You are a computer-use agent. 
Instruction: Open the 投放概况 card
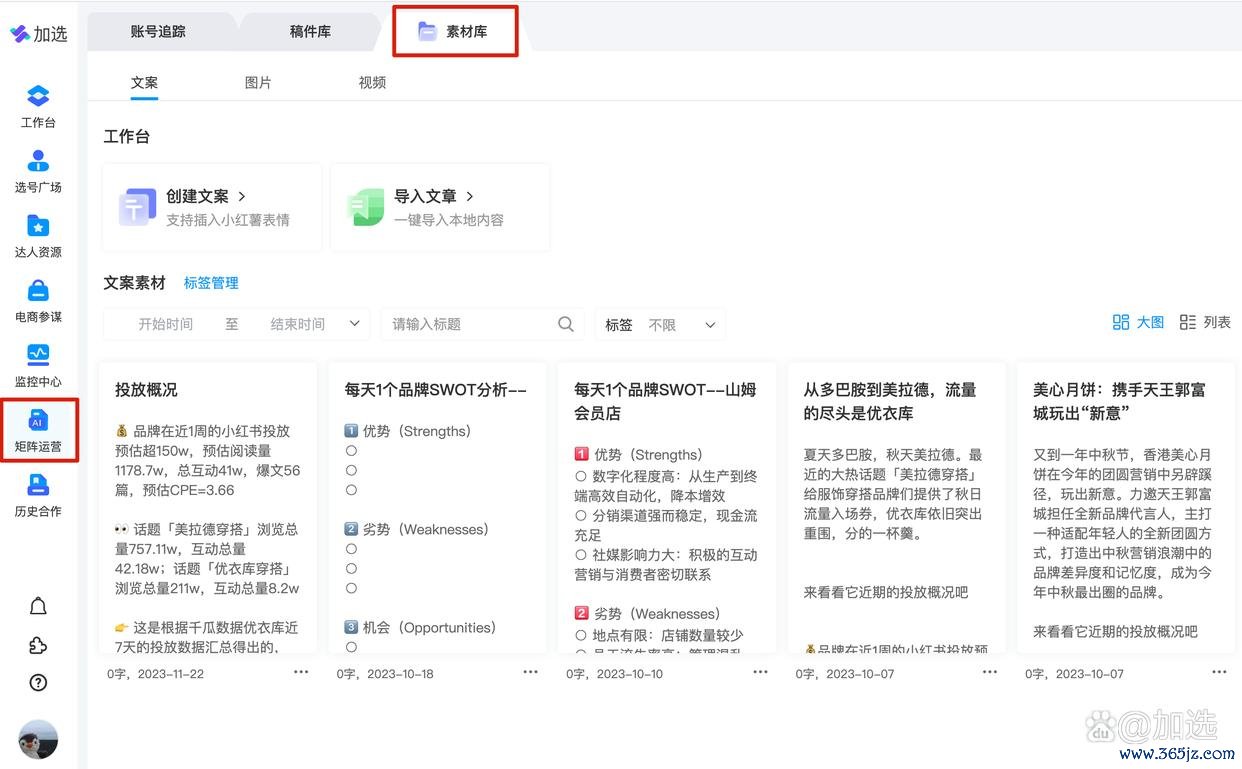[x=208, y=508]
